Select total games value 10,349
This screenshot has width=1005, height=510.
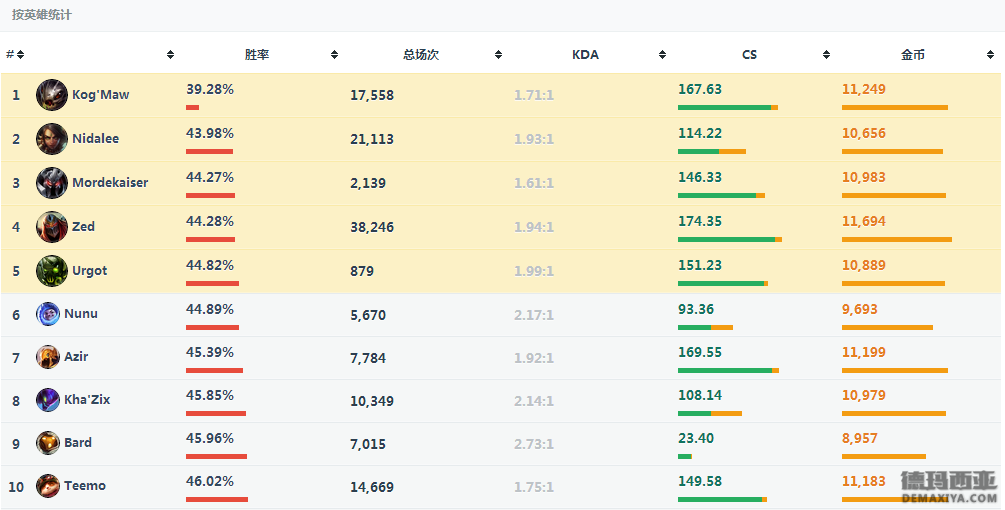[372, 400]
